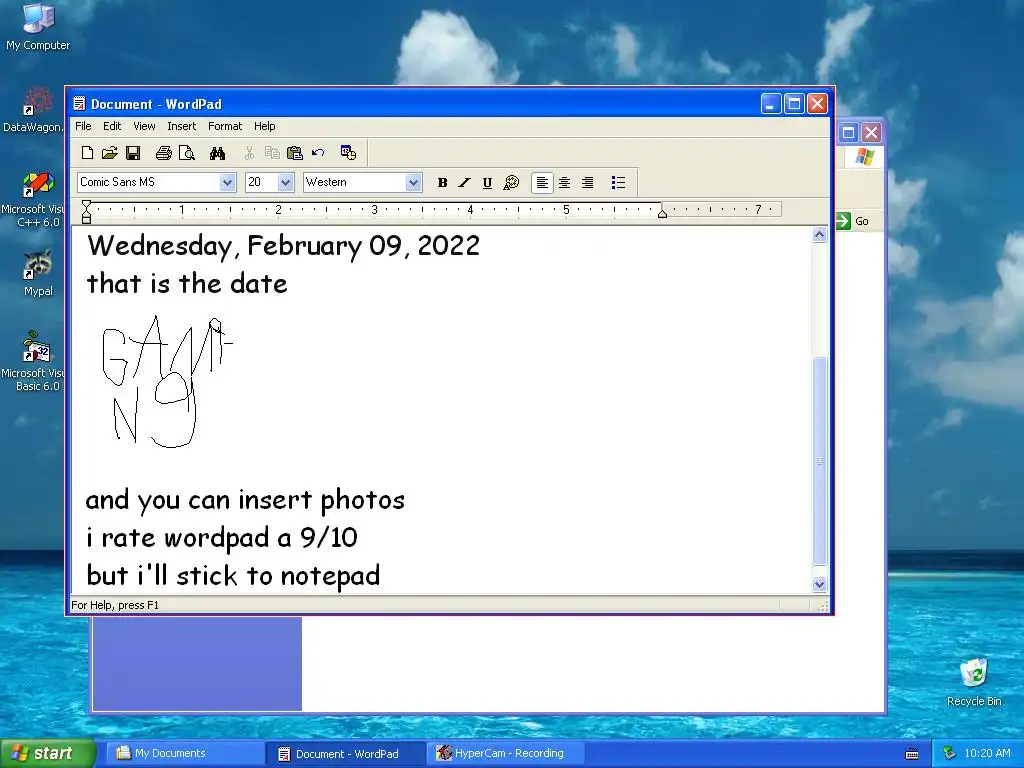Open the text color palette icon

pos(511,182)
